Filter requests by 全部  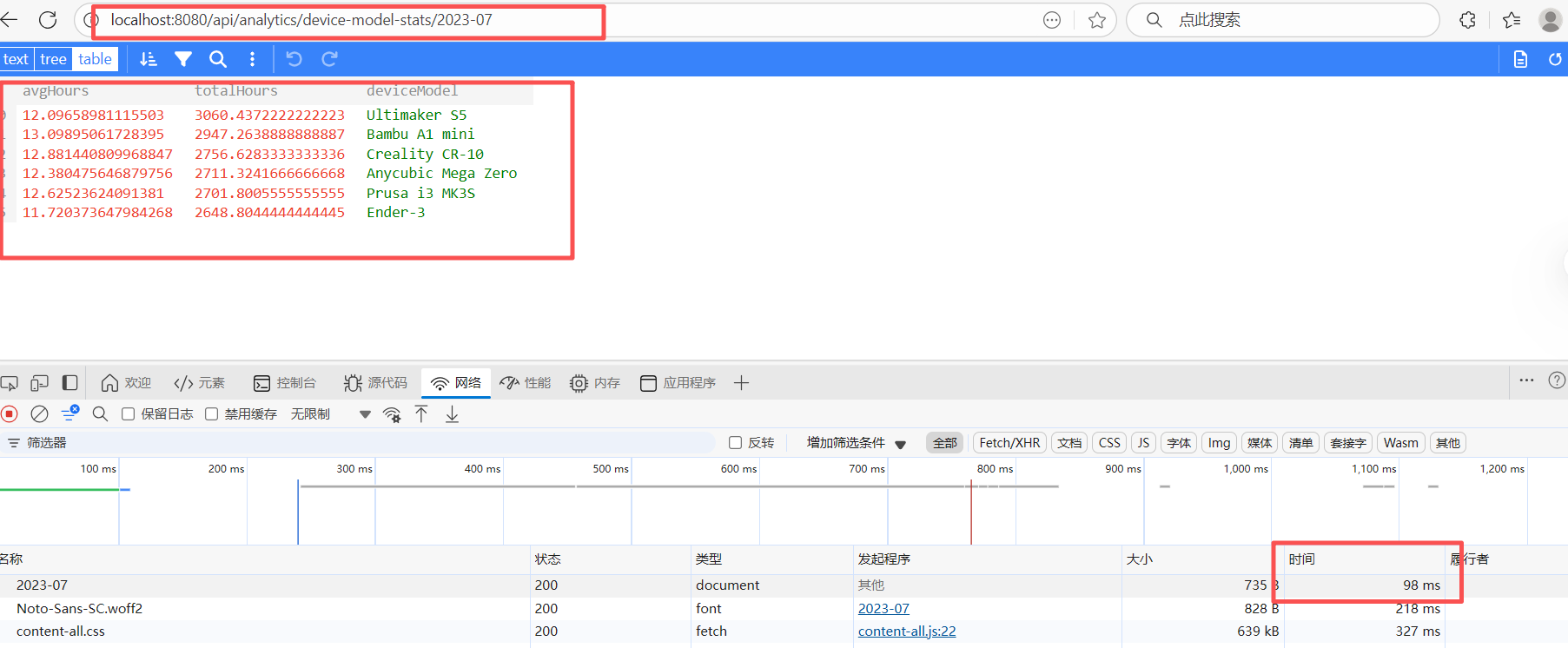(945, 443)
